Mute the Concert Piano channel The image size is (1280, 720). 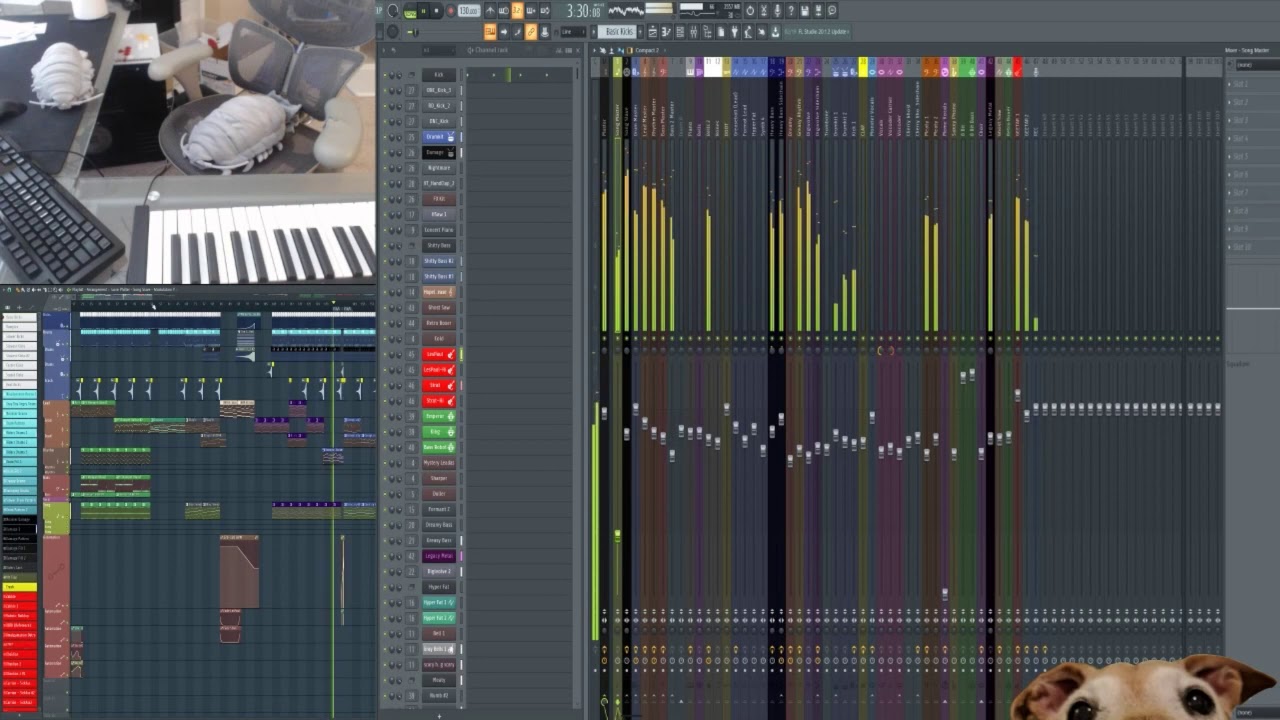pyautogui.click(x=387, y=230)
